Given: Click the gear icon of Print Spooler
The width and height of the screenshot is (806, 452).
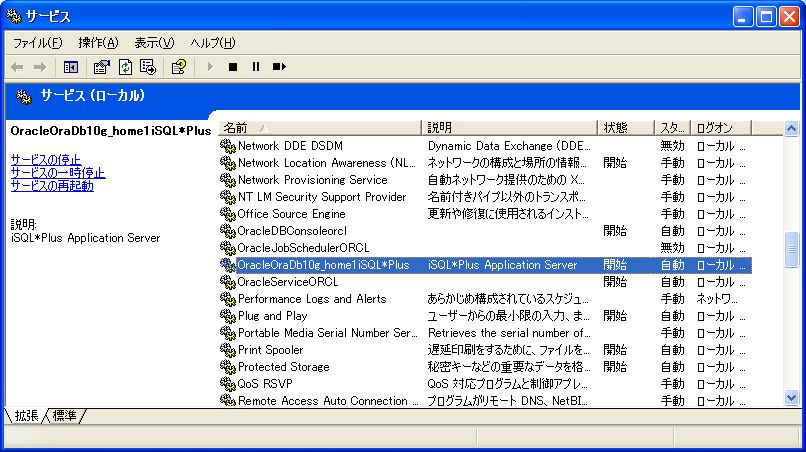Looking at the screenshot, I should click(227, 350).
